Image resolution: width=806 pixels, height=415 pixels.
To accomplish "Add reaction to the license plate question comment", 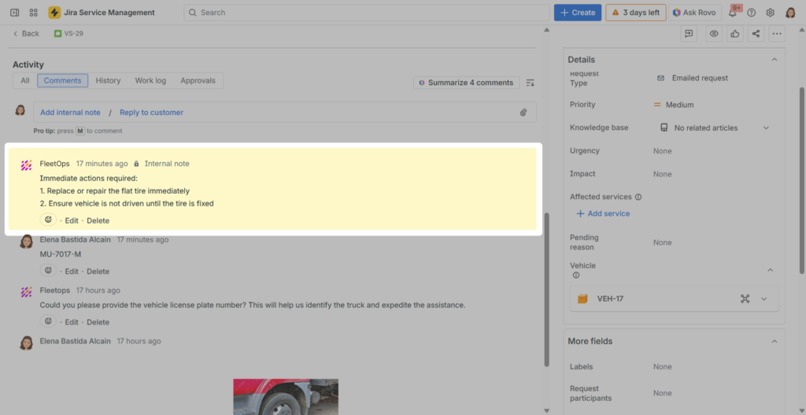I will point(48,321).
